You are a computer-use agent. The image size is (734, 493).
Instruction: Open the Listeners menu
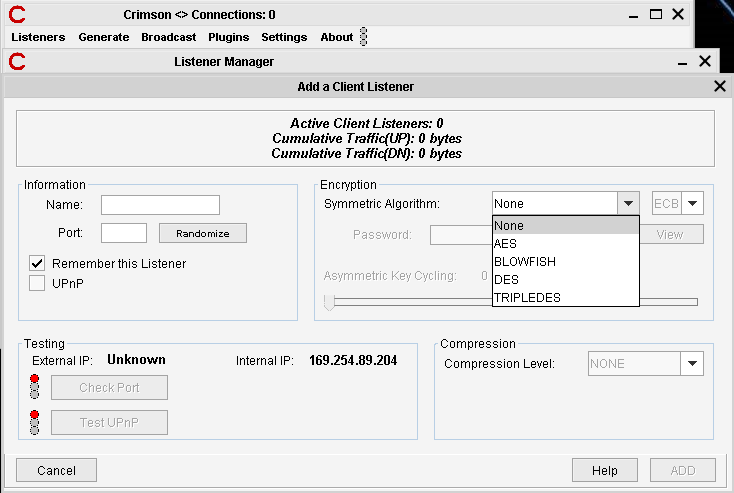click(x=38, y=37)
